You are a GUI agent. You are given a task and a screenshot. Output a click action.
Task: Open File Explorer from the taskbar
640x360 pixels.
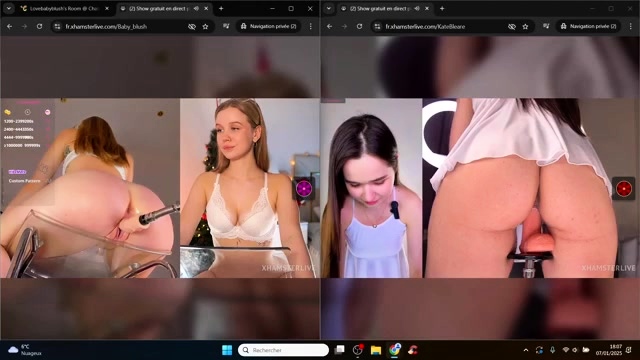(x=376, y=350)
